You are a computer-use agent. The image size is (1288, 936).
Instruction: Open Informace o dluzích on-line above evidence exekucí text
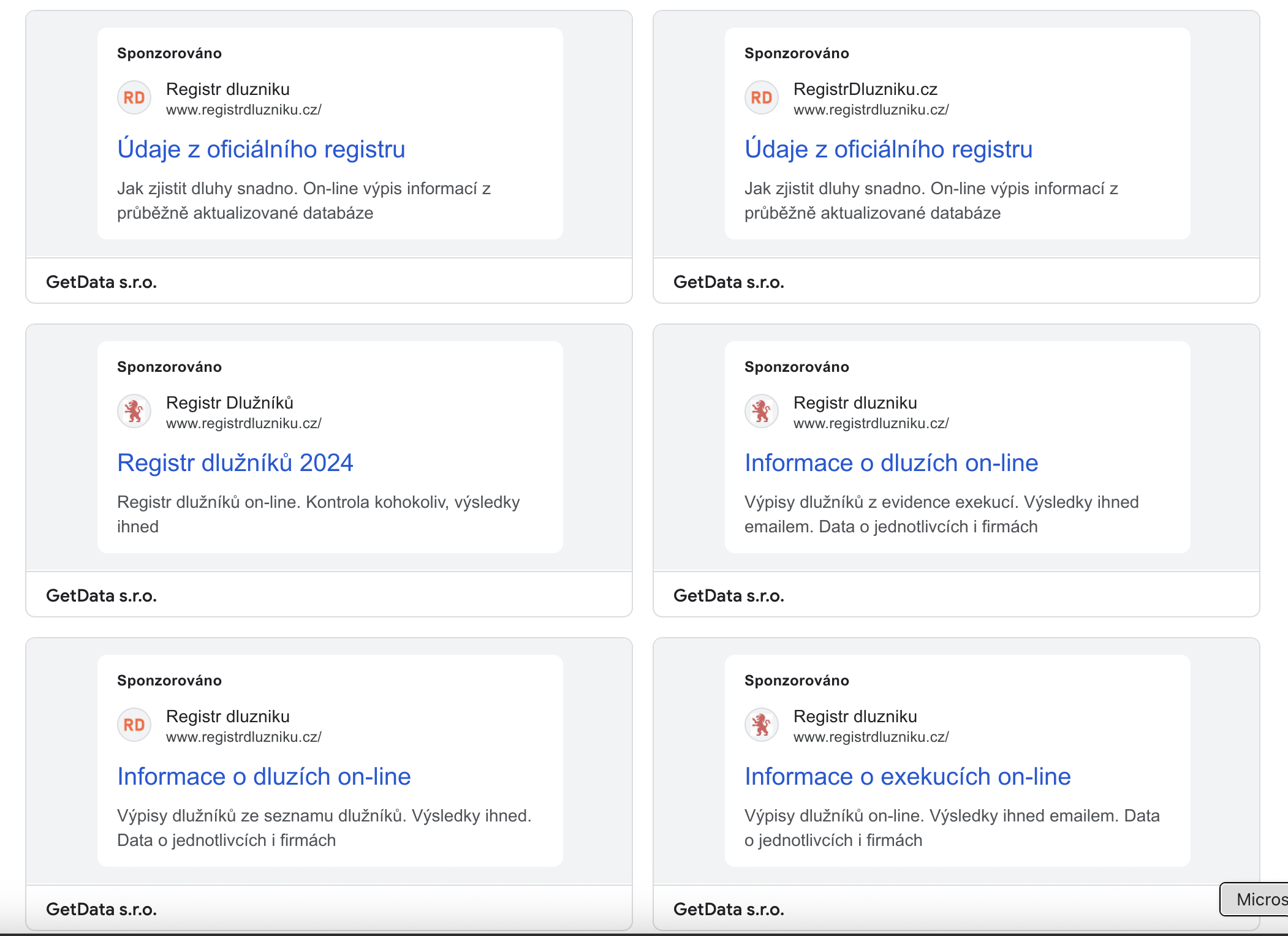click(892, 463)
